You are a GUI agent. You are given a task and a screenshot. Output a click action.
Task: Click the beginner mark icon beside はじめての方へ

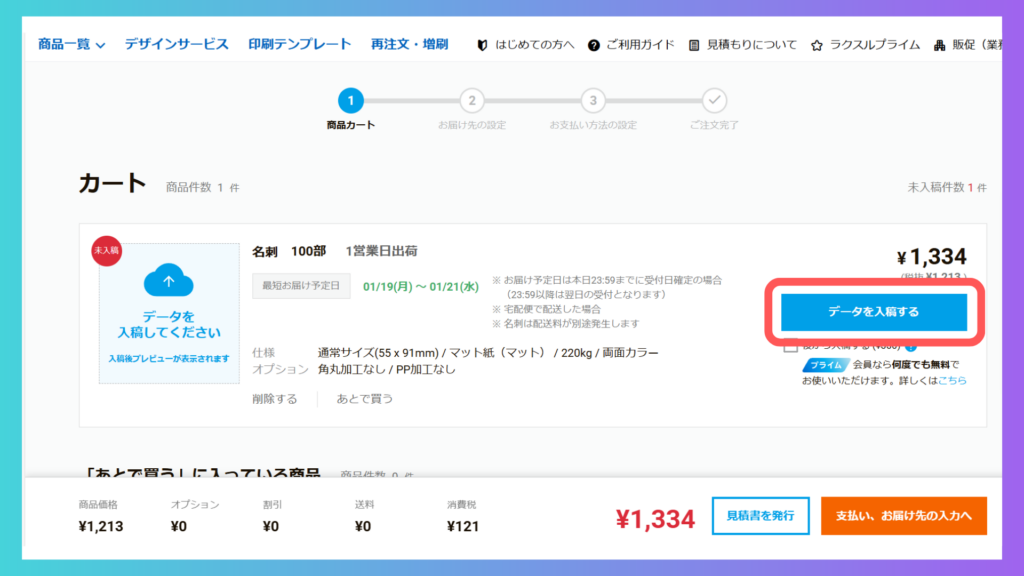[x=483, y=45]
